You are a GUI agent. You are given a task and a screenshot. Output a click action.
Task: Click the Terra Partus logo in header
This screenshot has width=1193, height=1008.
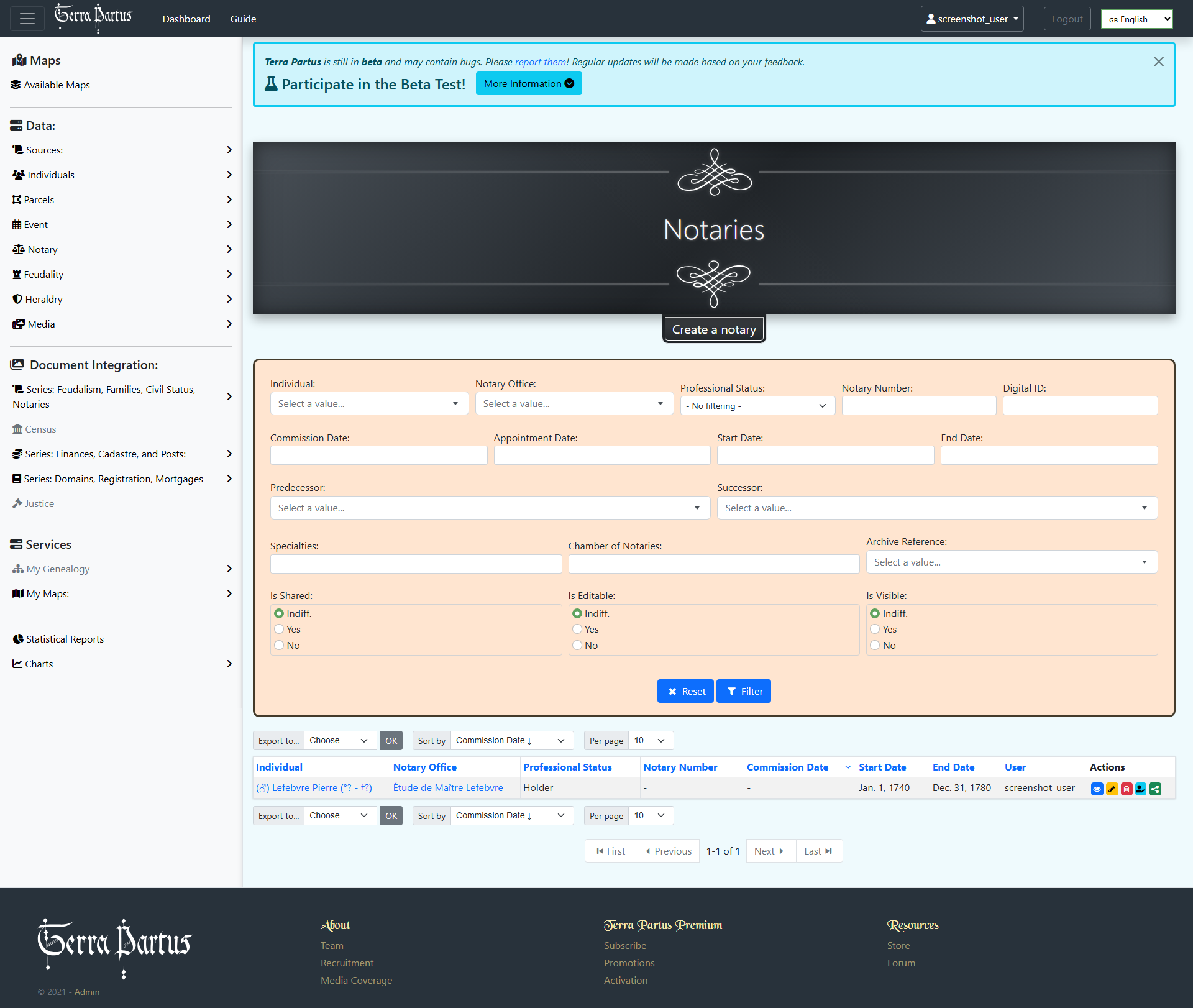click(93, 17)
